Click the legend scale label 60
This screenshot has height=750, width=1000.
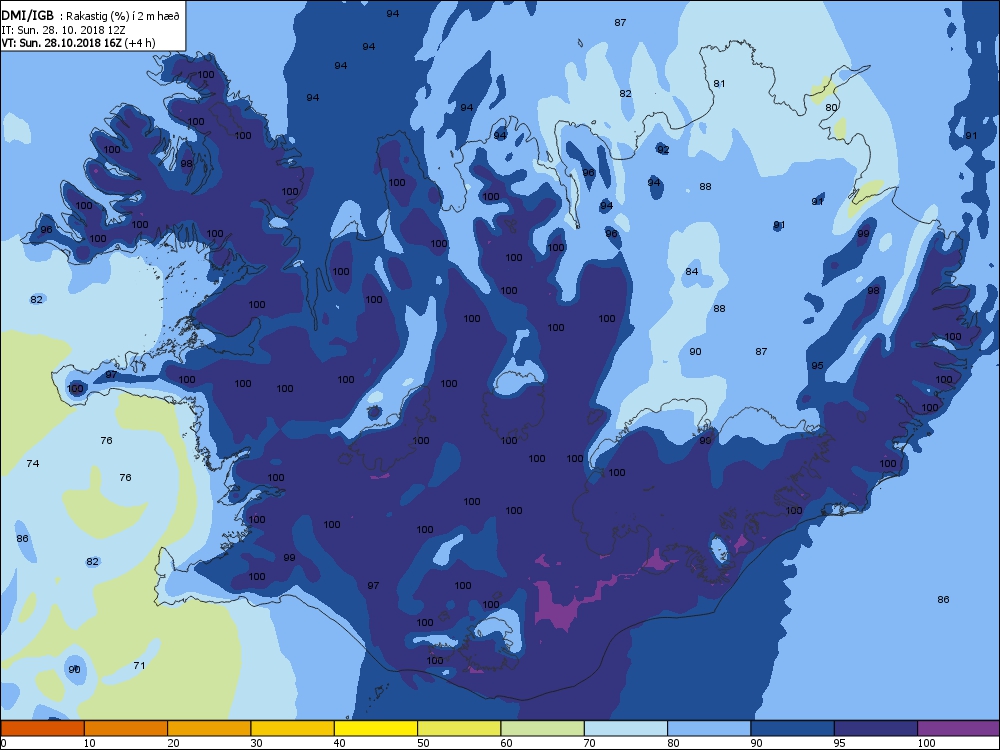506,743
